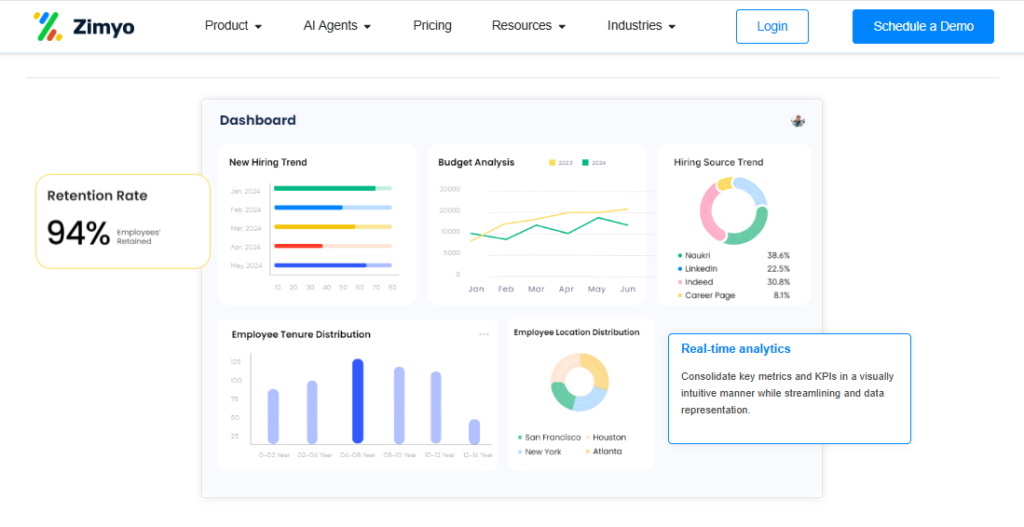1024x527 pixels.
Task: Click the Apr. 2024 red hiring bar
Action: coord(333,246)
